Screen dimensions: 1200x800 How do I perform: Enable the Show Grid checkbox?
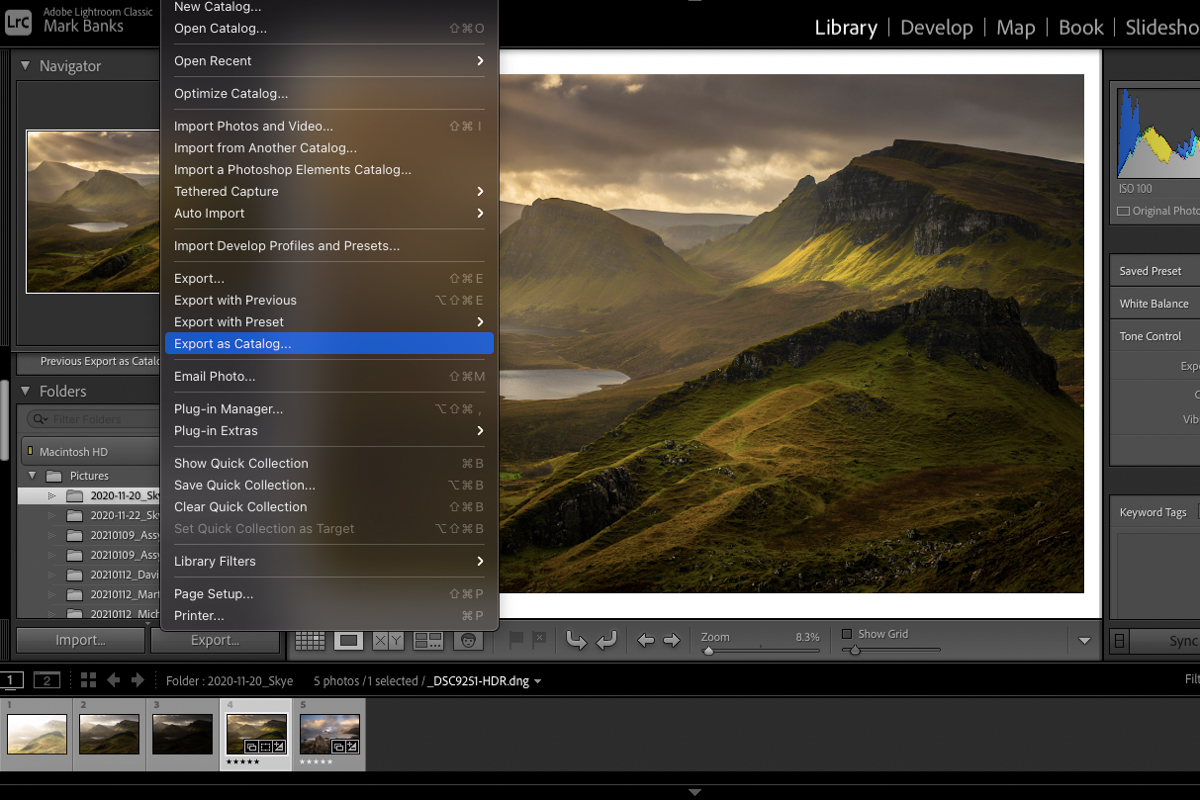pyautogui.click(x=847, y=634)
